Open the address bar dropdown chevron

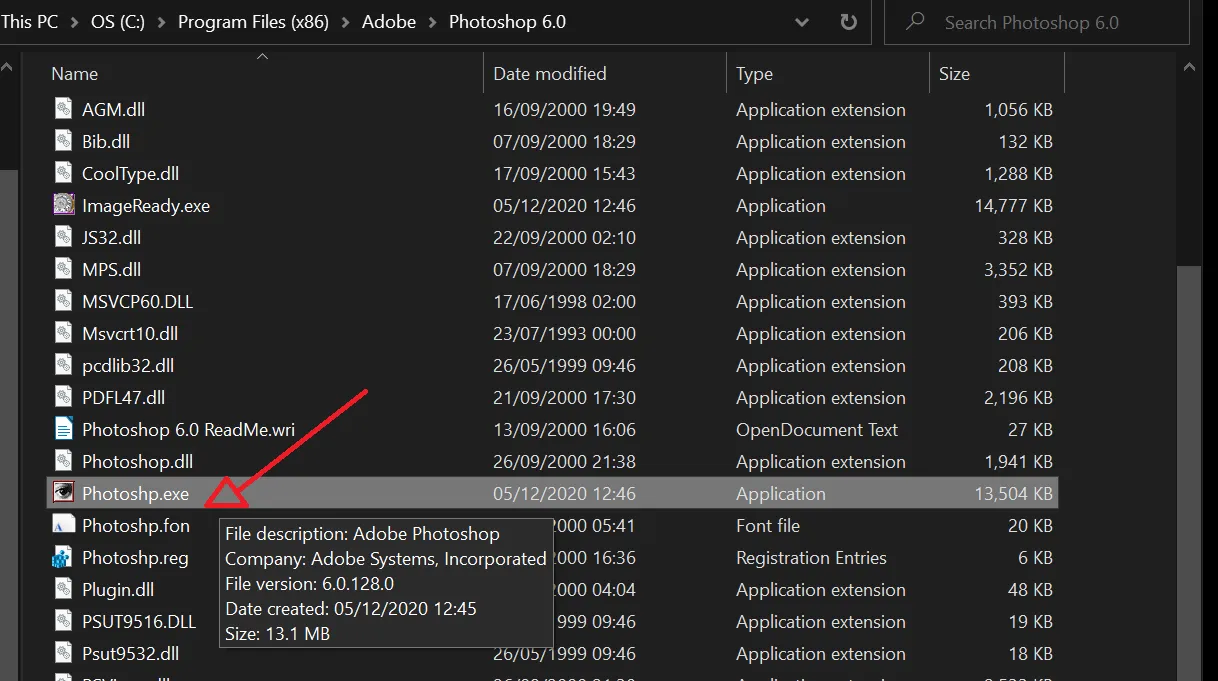click(802, 21)
